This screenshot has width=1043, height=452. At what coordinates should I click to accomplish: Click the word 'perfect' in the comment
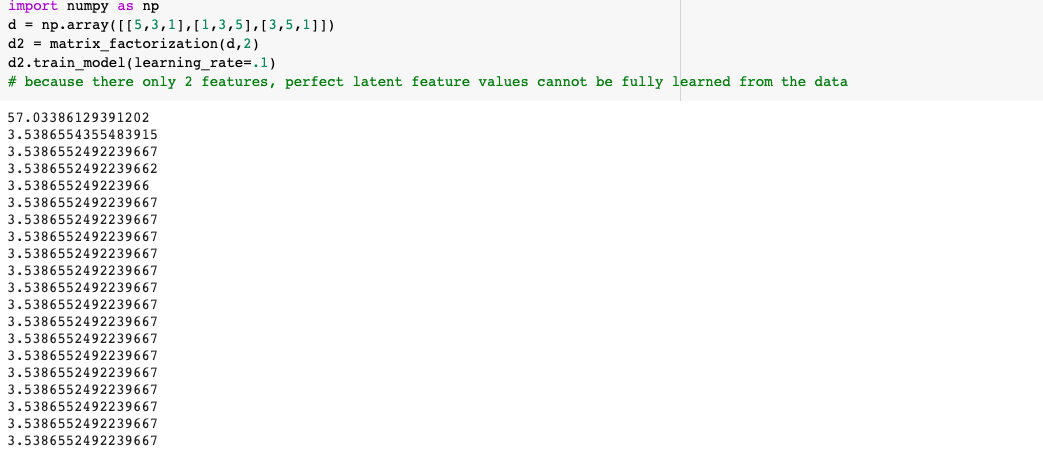coord(314,82)
